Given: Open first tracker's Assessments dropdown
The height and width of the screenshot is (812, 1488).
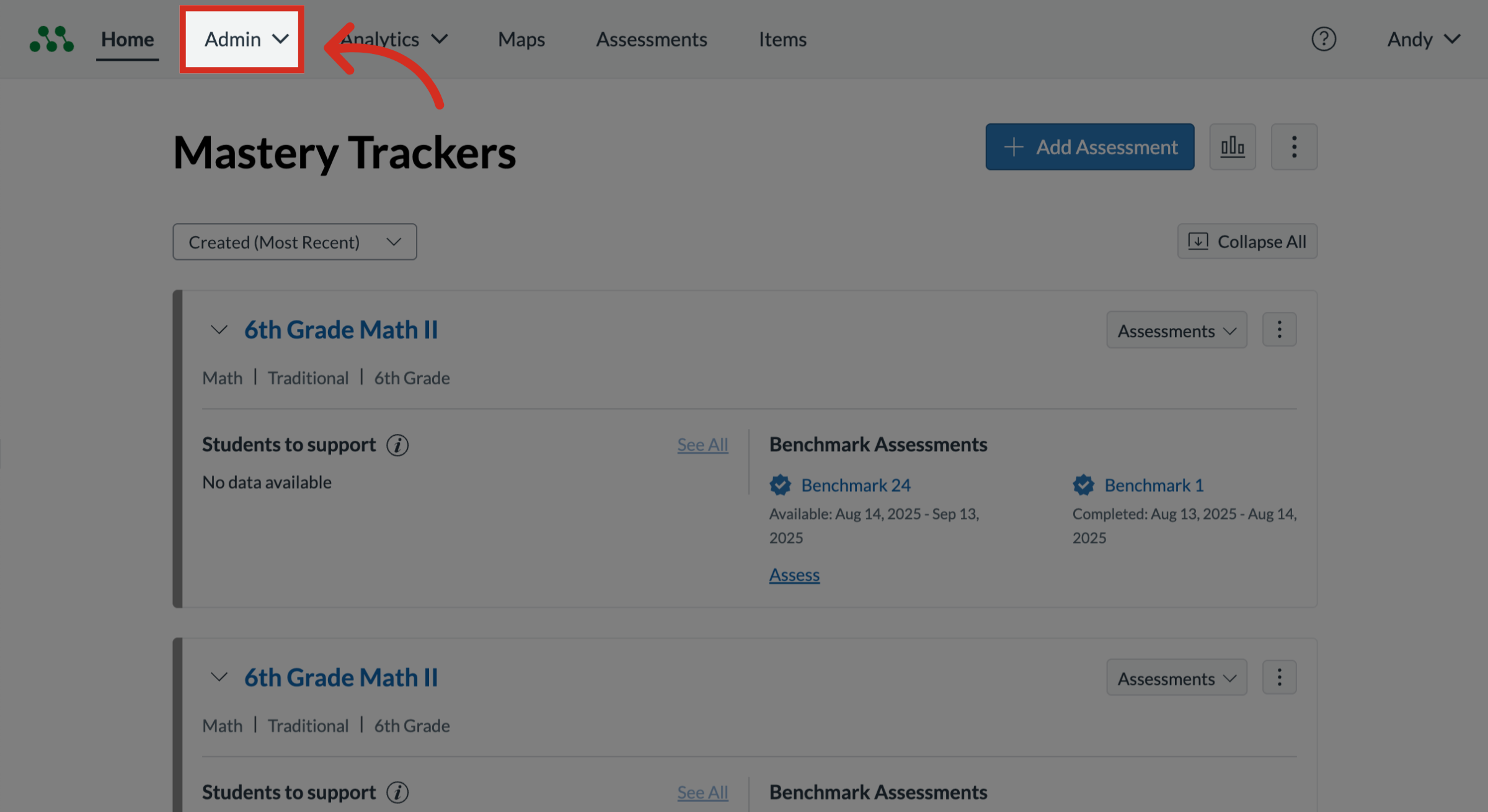Looking at the screenshot, I should pyautogui.click(x=1176, y=330).
